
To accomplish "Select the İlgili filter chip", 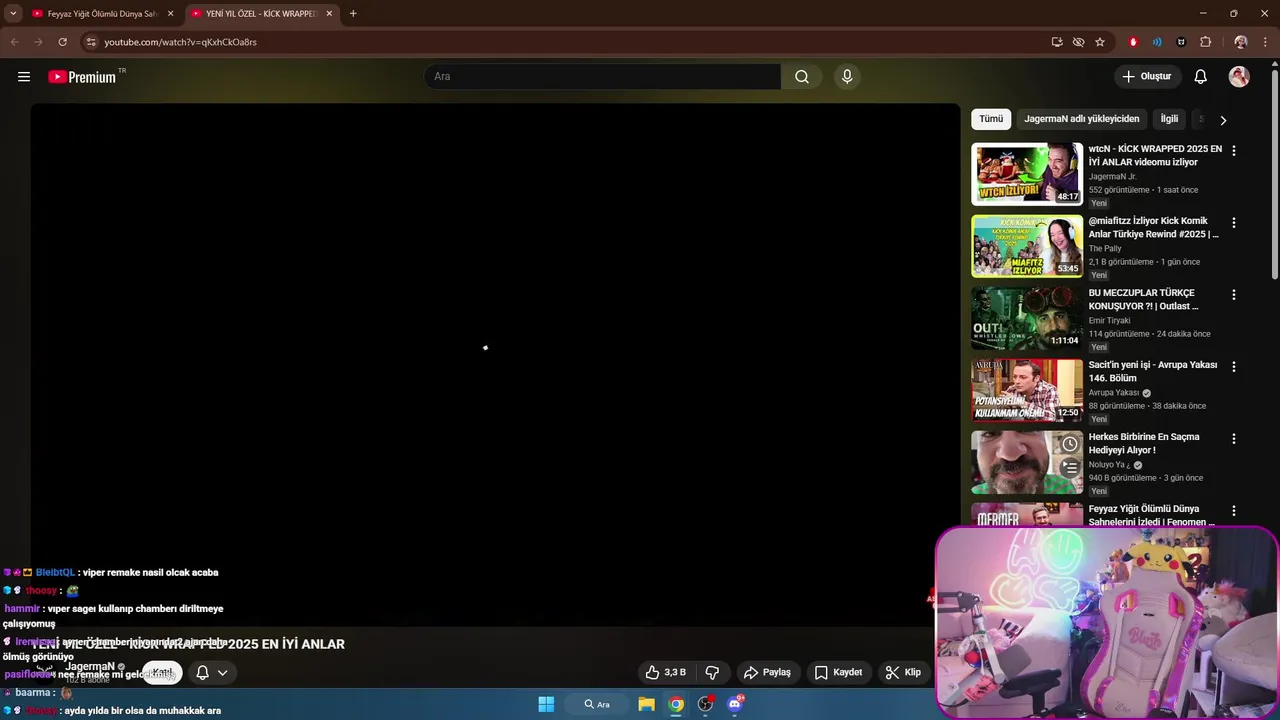I will point(1169,119).
